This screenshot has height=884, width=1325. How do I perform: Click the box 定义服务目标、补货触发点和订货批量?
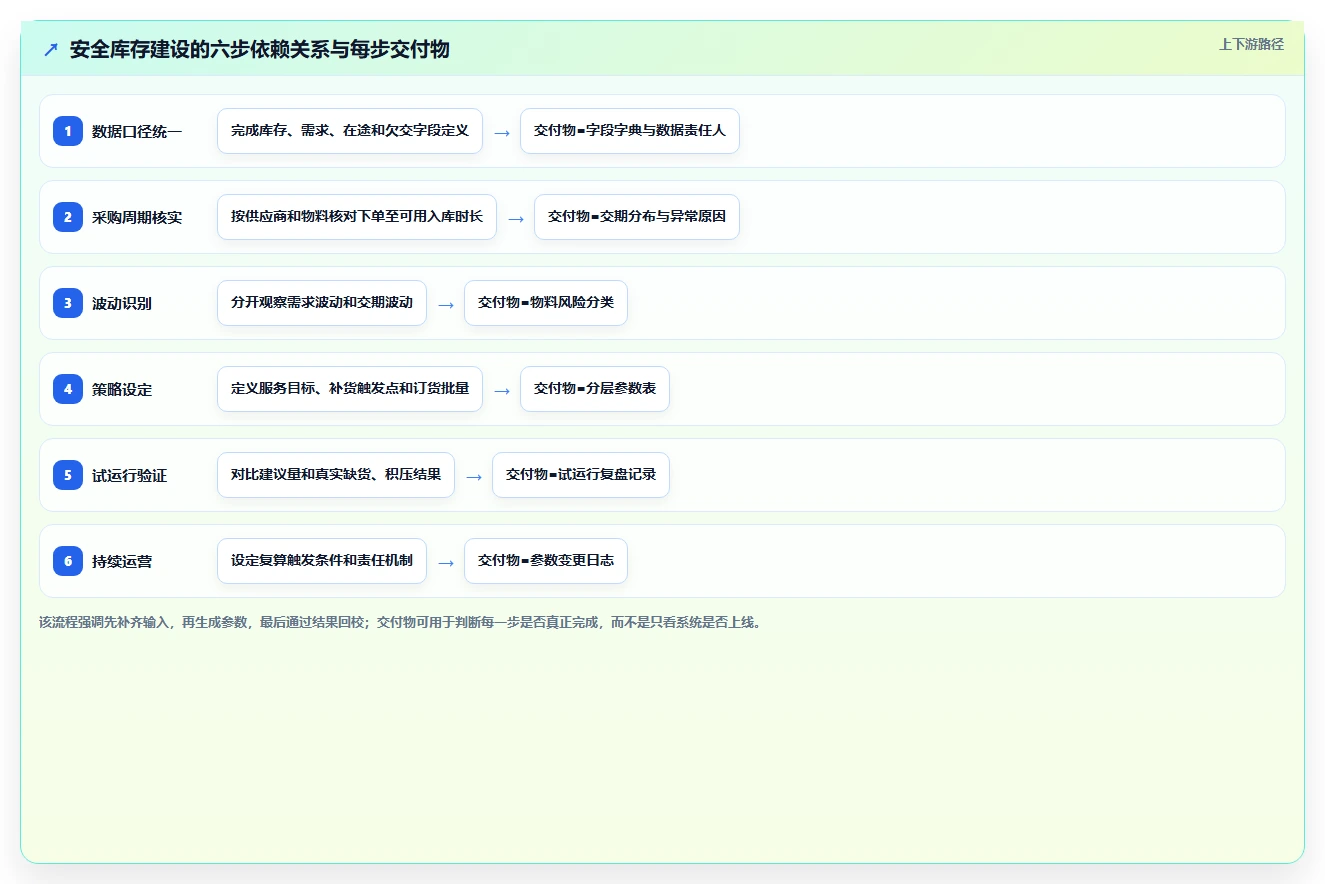350,389
